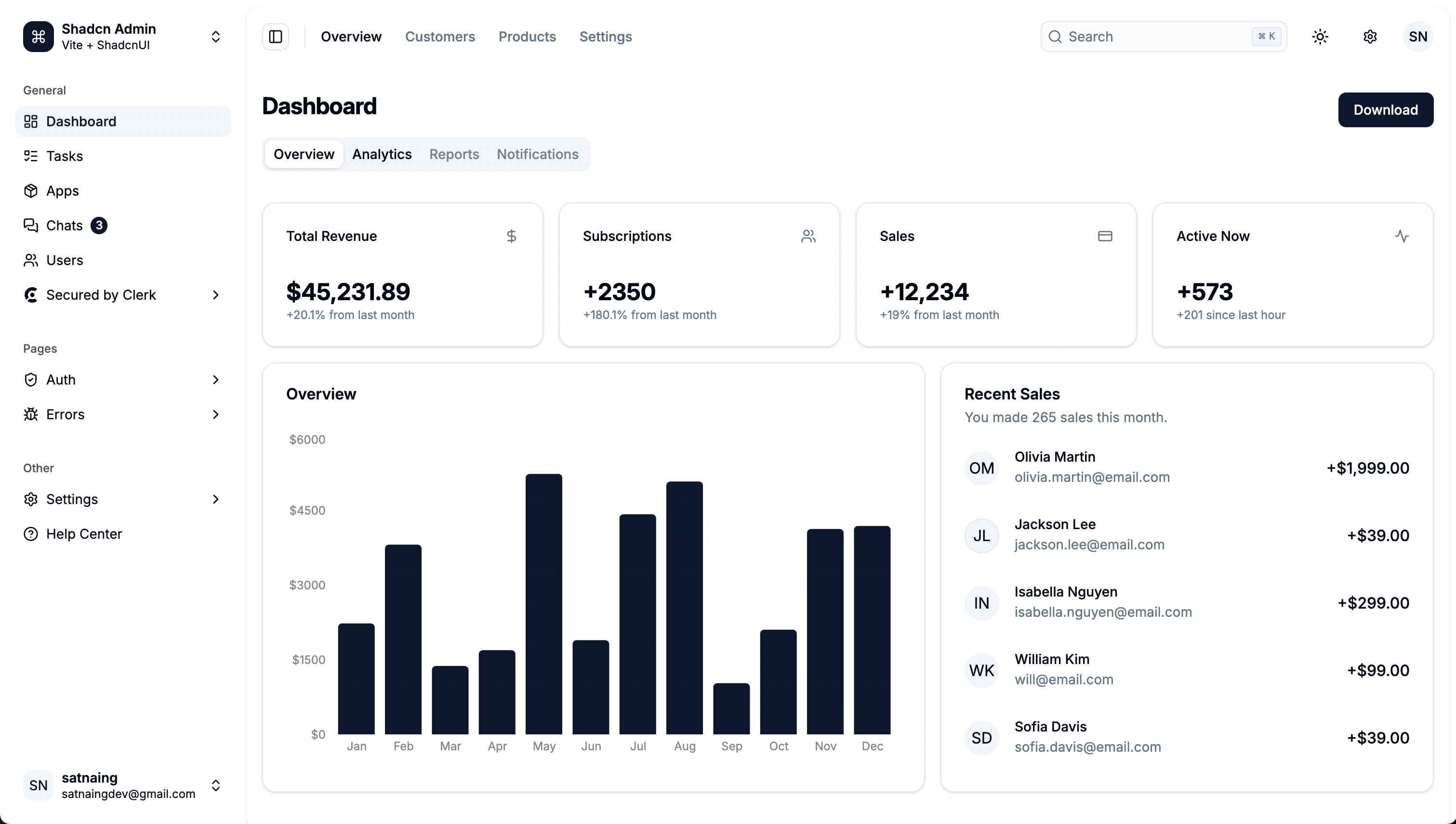The width and height of the screenshot is (1456, 824).
Task: Click the +$1,999.00 sale amount
Action: 1368,468
